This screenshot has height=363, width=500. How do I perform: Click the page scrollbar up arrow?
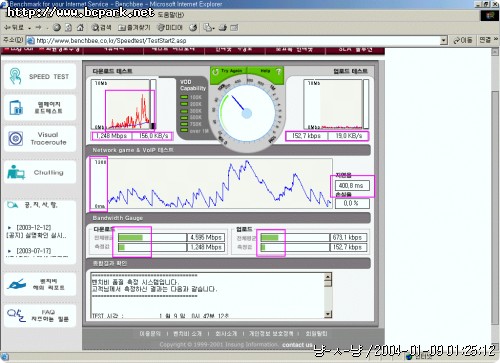click(x=495, y=51)
